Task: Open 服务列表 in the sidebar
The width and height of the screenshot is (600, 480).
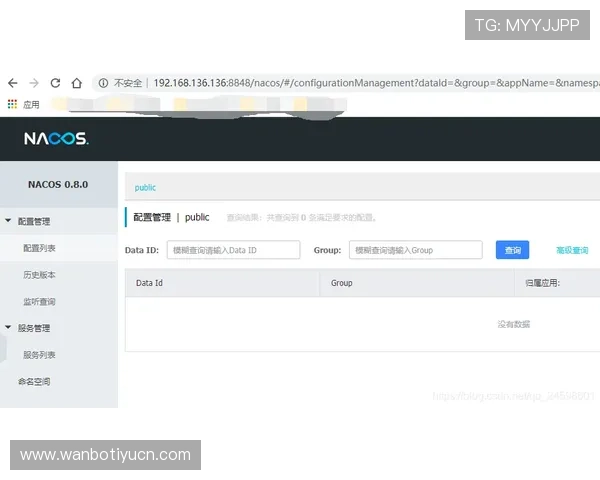Action: [39, 355]
